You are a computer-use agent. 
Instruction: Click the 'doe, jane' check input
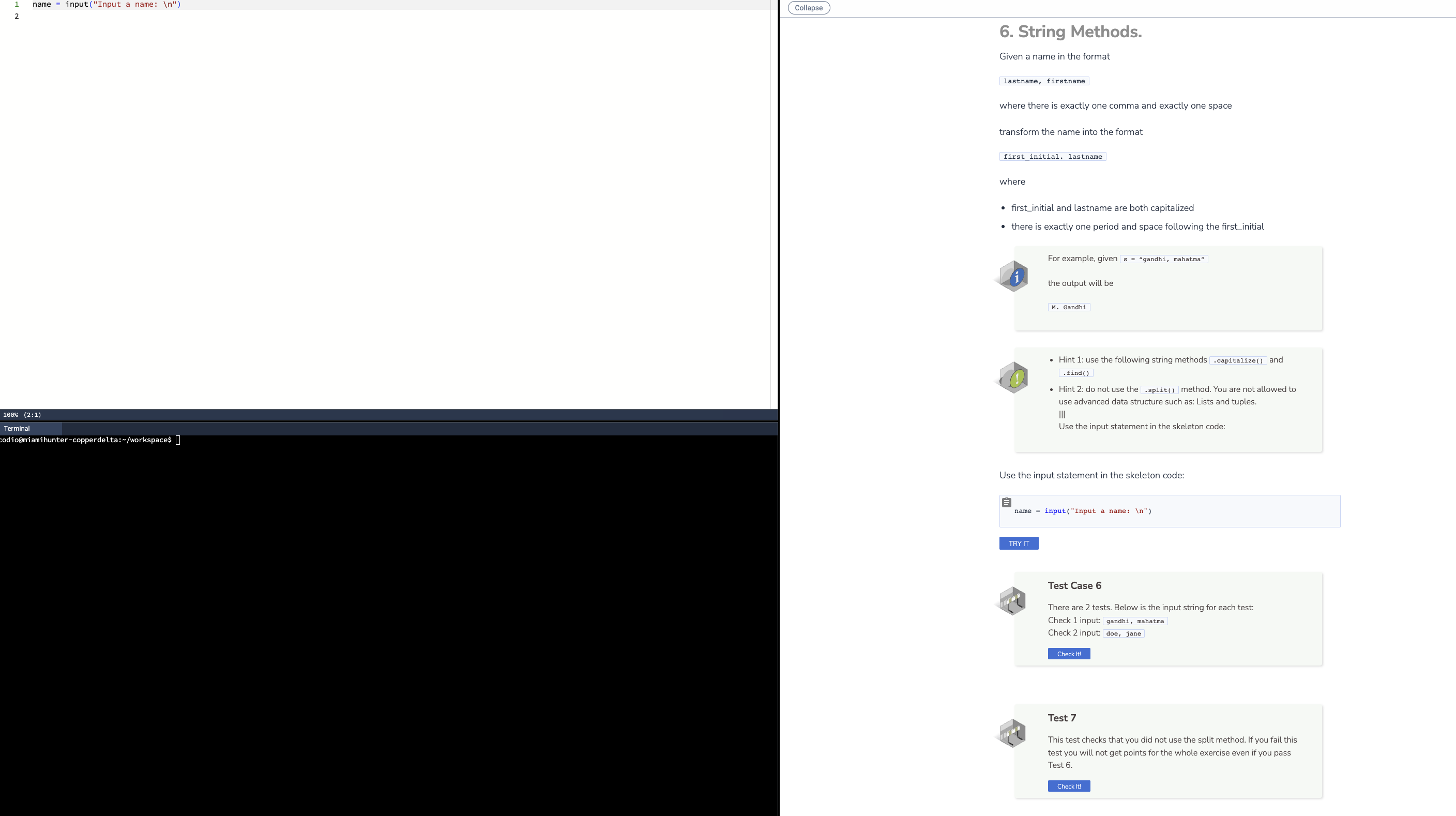coord(1123,633)
